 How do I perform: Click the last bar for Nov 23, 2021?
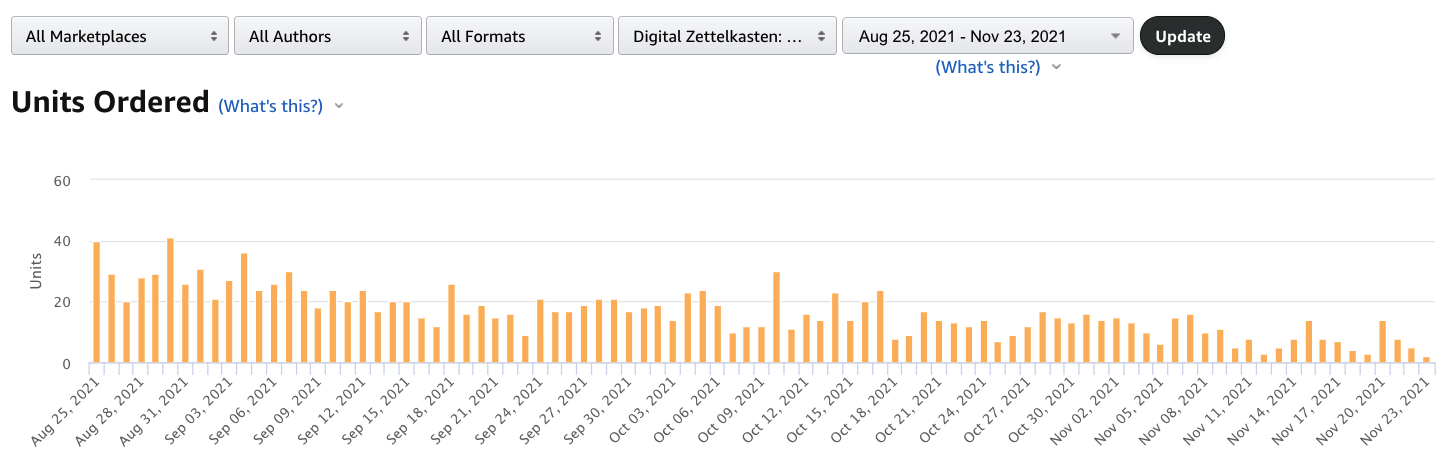click(1427, 360)
